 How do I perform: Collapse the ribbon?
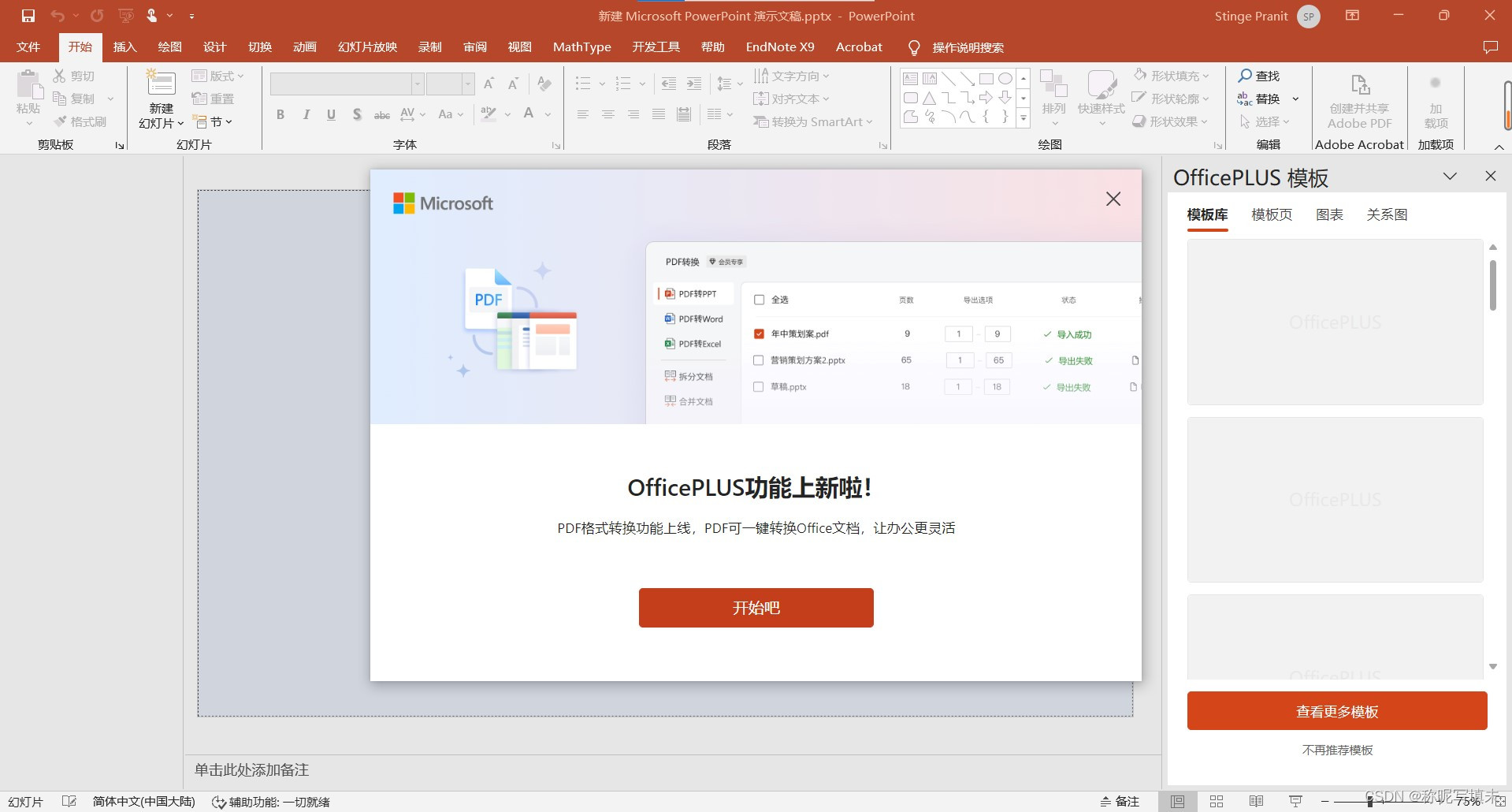tap(1499, 147)
